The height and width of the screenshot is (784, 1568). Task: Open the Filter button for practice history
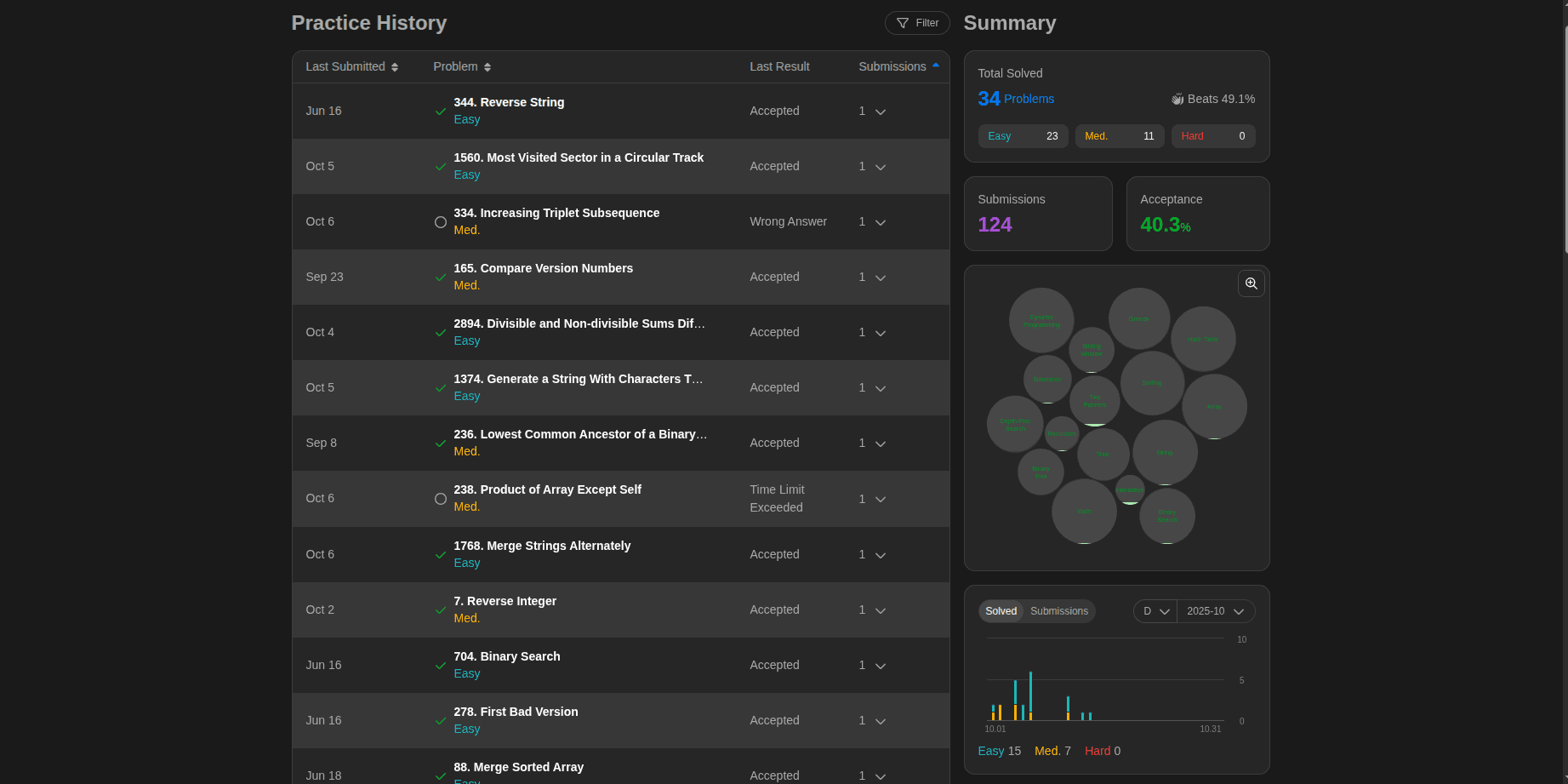click(917, 23)
